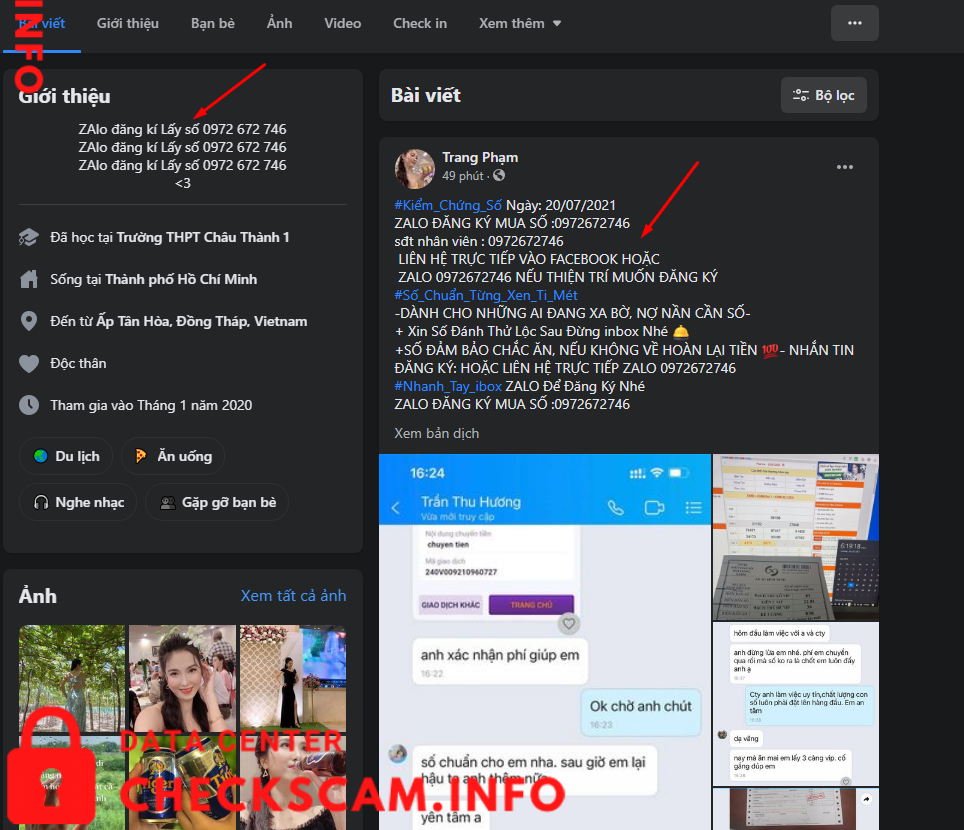Click the heart icon beside Độc thân

(29, 363)
